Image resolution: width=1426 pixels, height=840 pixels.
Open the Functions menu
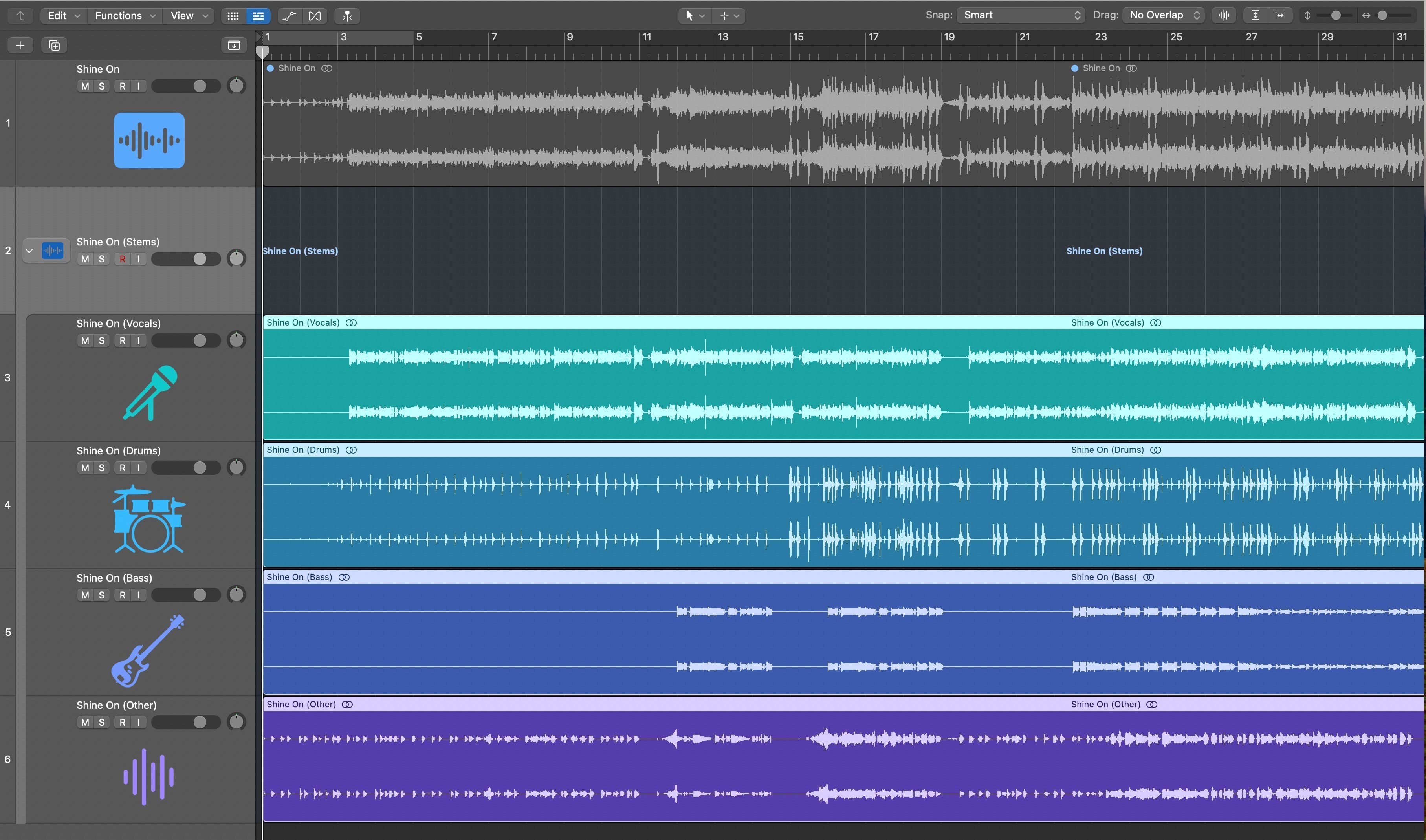(125, 16)
